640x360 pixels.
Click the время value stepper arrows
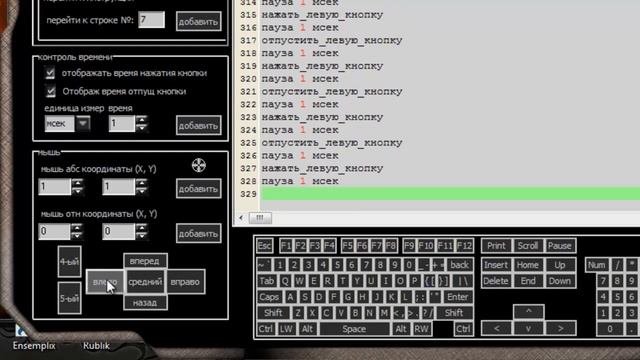141,123
